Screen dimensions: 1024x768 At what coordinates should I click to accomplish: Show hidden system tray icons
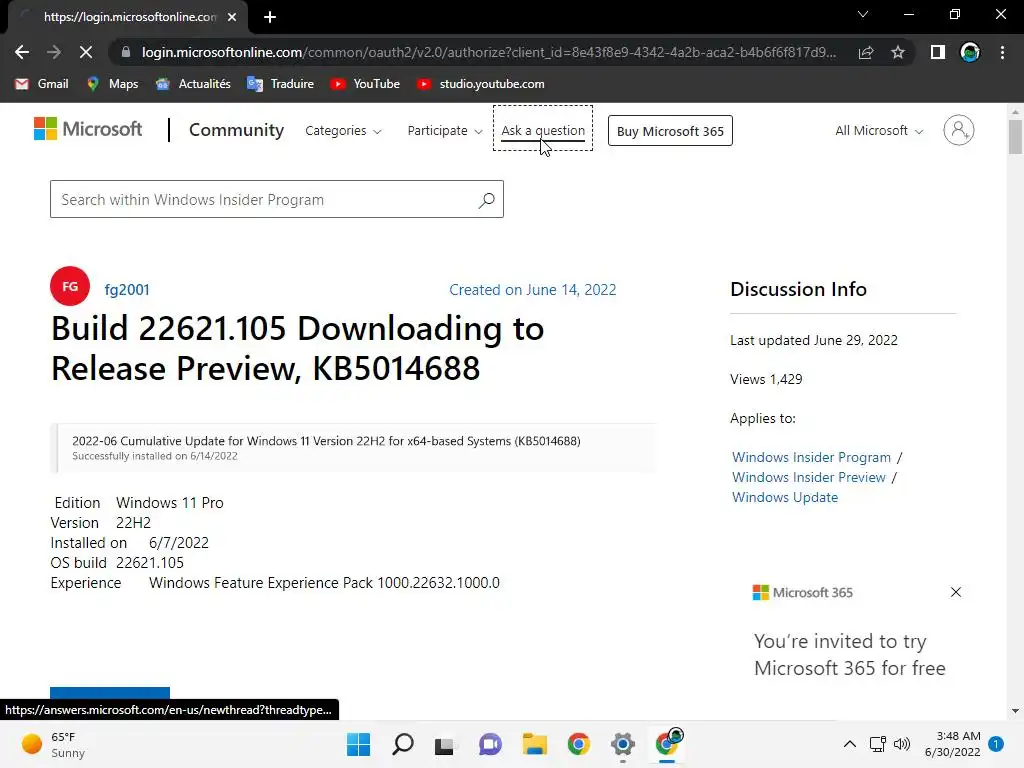click(x=850, y=744)
